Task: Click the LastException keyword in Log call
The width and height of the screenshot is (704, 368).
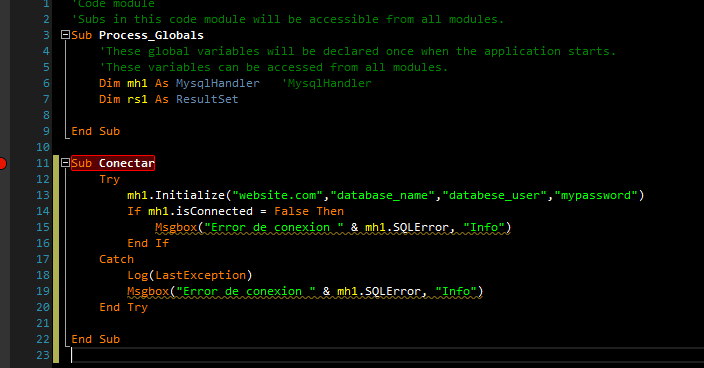Action: (x=201, y=275)
